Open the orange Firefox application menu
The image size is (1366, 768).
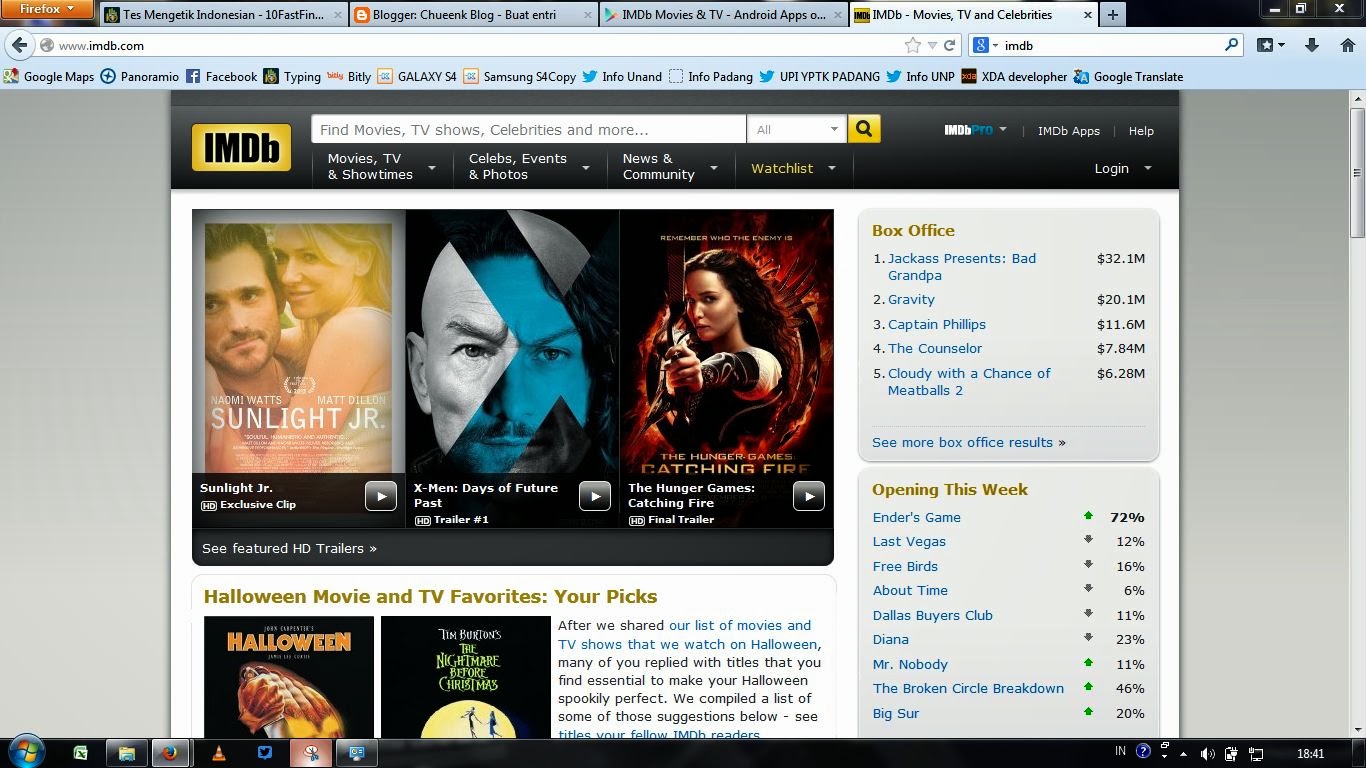[47, 10]
